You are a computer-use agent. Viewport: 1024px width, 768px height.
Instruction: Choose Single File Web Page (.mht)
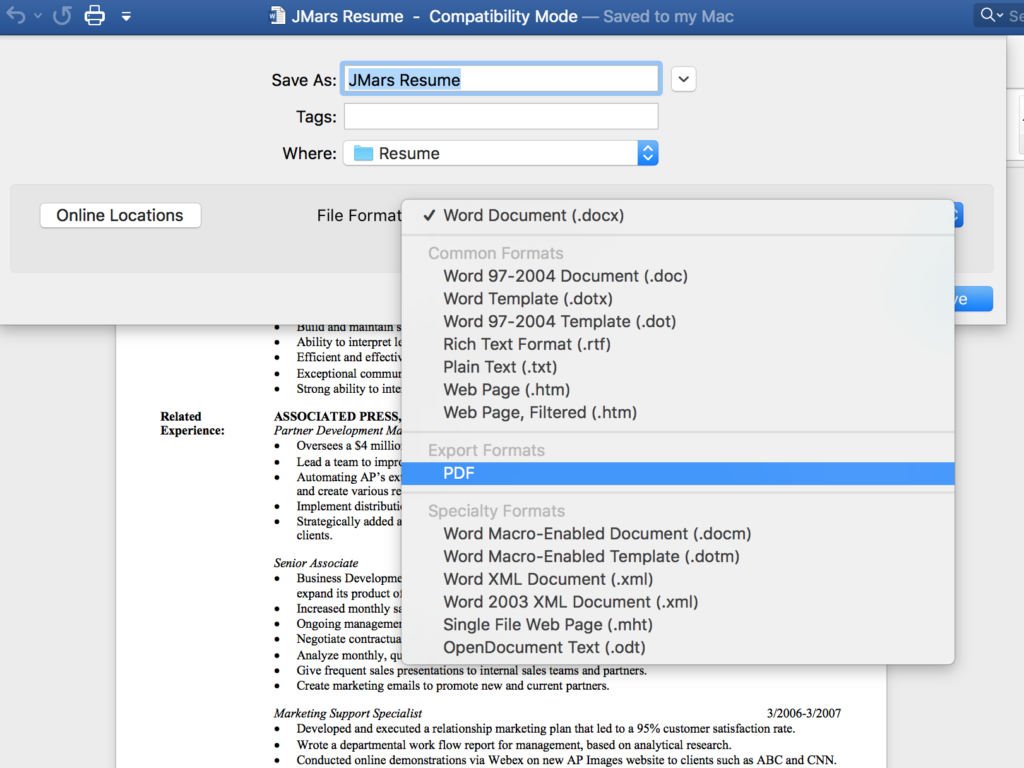pyautogui.click(x=678, y=625)
